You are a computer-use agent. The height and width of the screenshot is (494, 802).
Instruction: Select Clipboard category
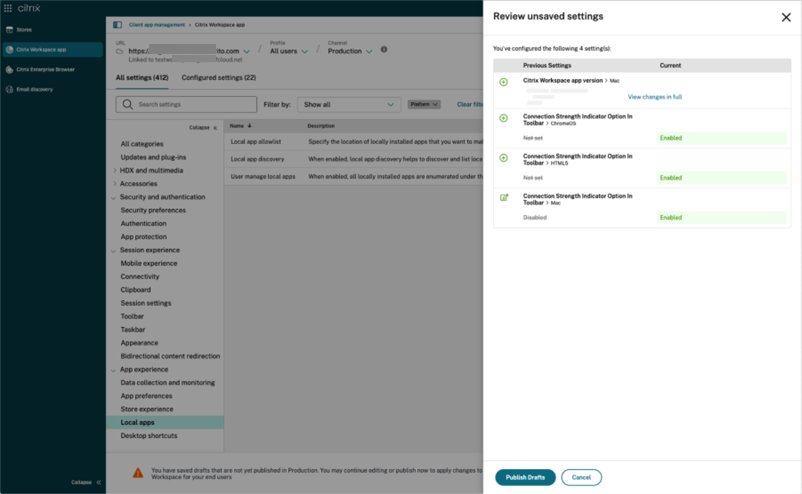pos(136,290)
